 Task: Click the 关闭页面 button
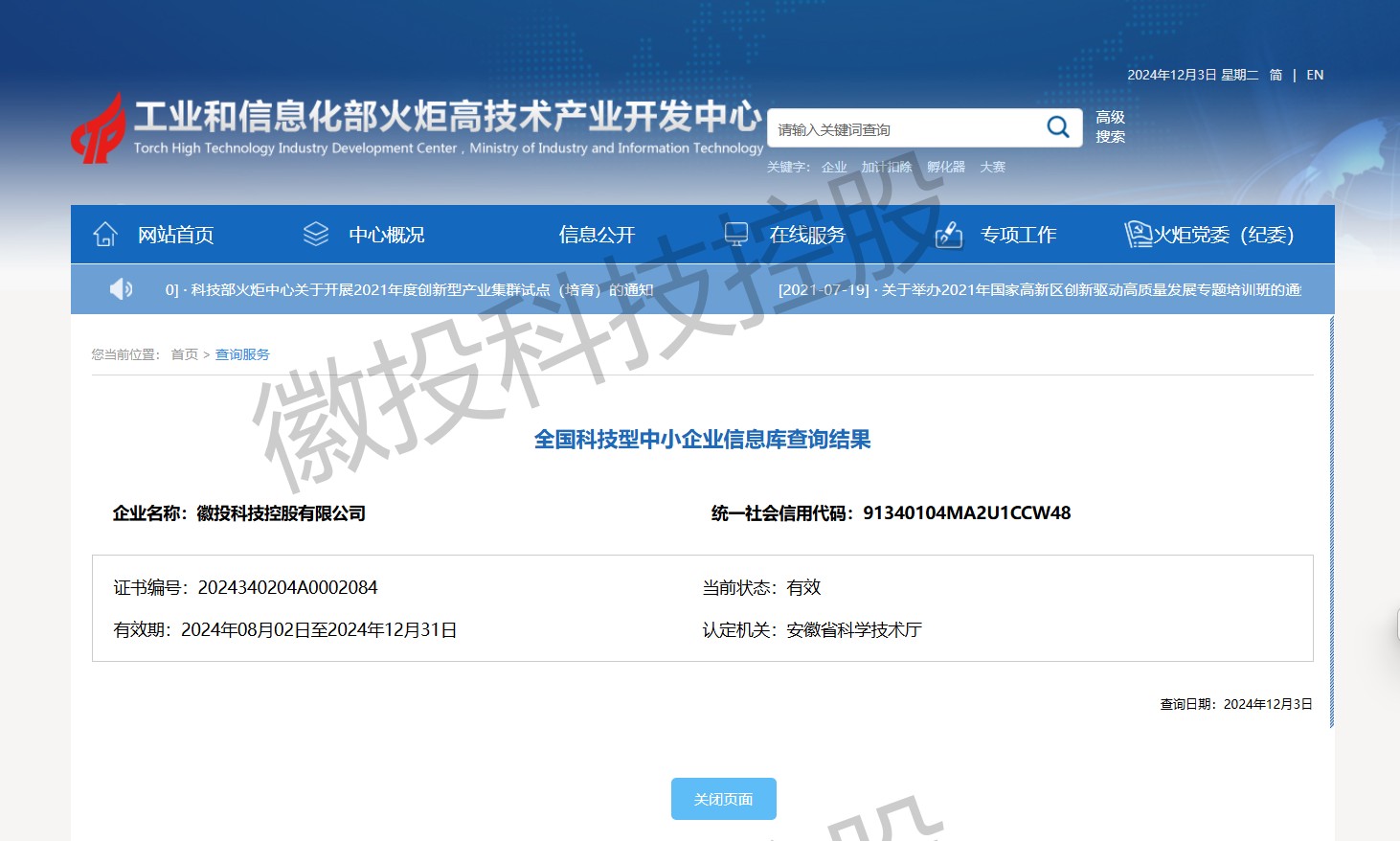coord(724,799)
